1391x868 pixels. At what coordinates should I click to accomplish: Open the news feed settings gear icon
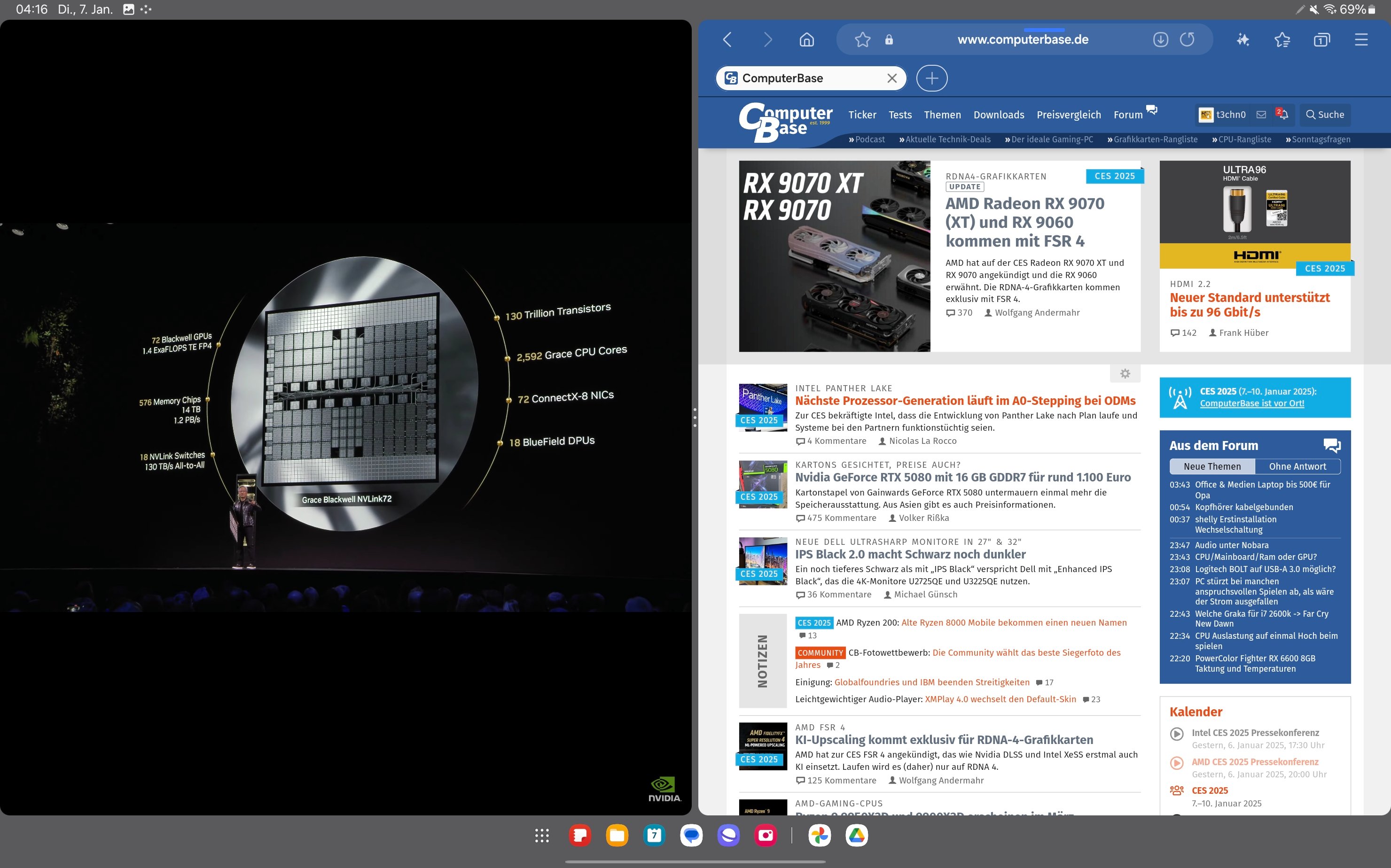coord(1125,374)
